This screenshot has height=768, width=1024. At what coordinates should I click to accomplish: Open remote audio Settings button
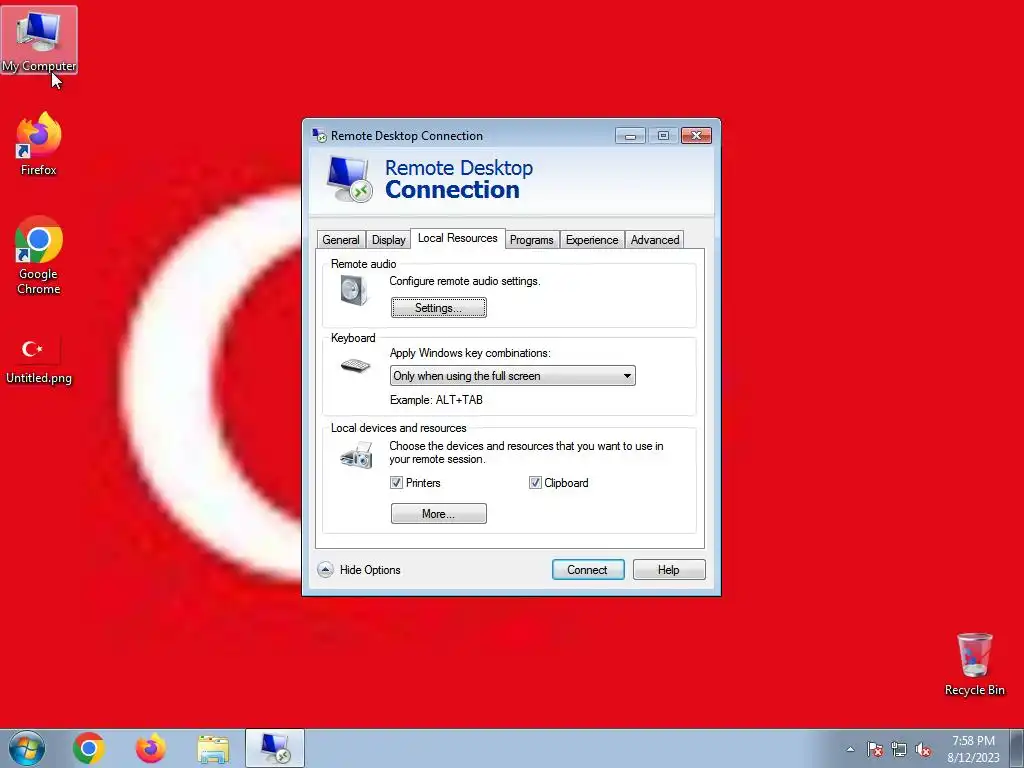tap(439, 308)
